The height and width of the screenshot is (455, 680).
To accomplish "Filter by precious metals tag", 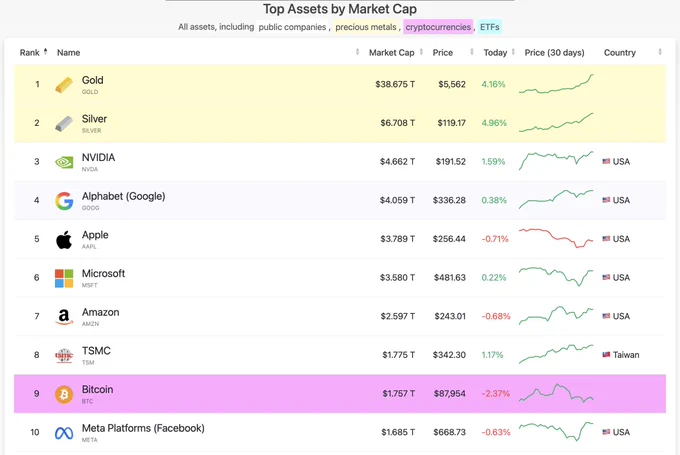I will point(366,27).
